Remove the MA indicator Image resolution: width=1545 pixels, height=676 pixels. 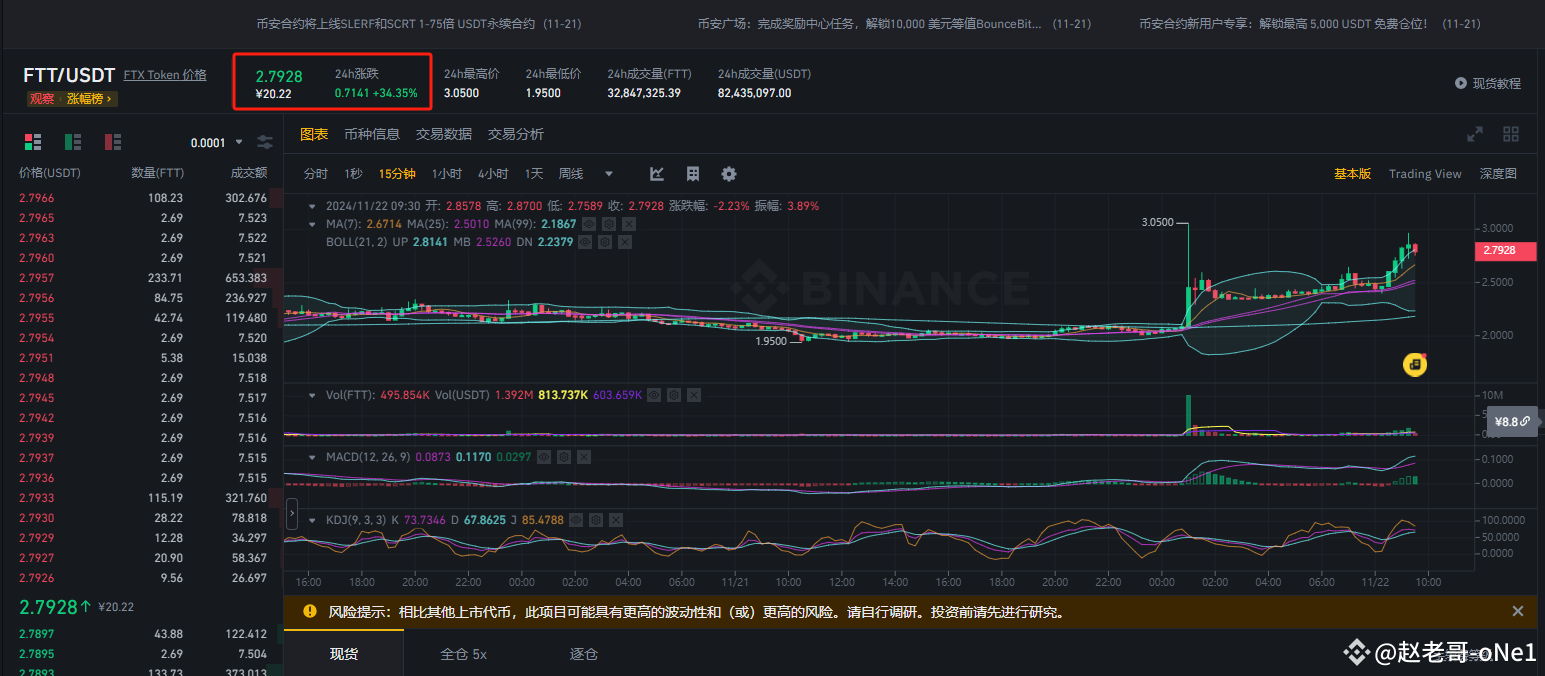click(627, 224)
